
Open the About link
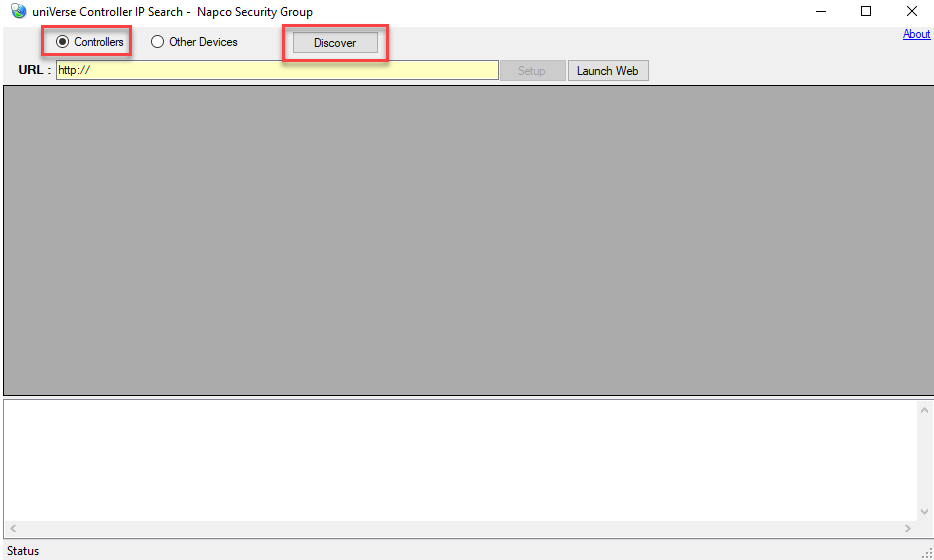[x=916, y=34]
